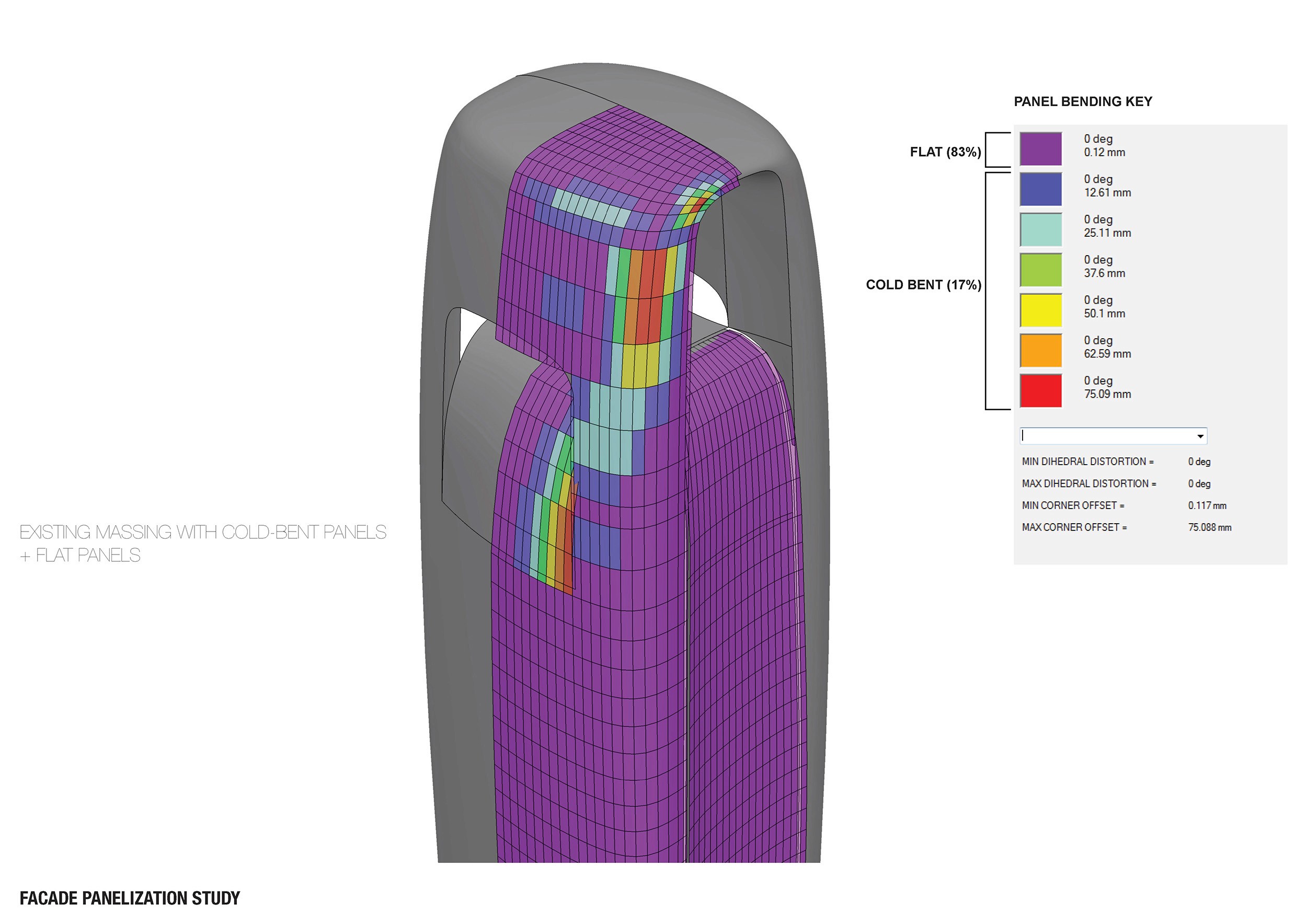The image size is (1307, 924).
Task: Click the PANEL BENDING KEY heading
Action: click(1083, 102)
